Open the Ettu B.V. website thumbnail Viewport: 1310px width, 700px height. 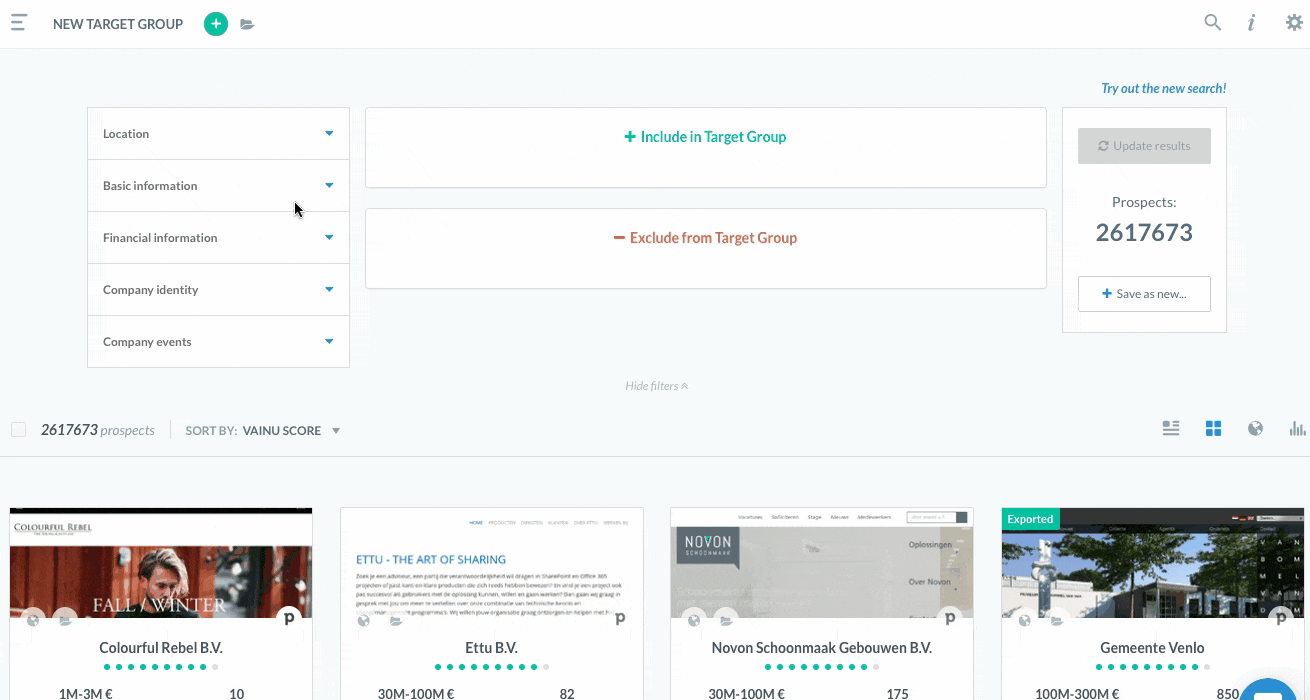pyautogui.click(x=491, y=562)
